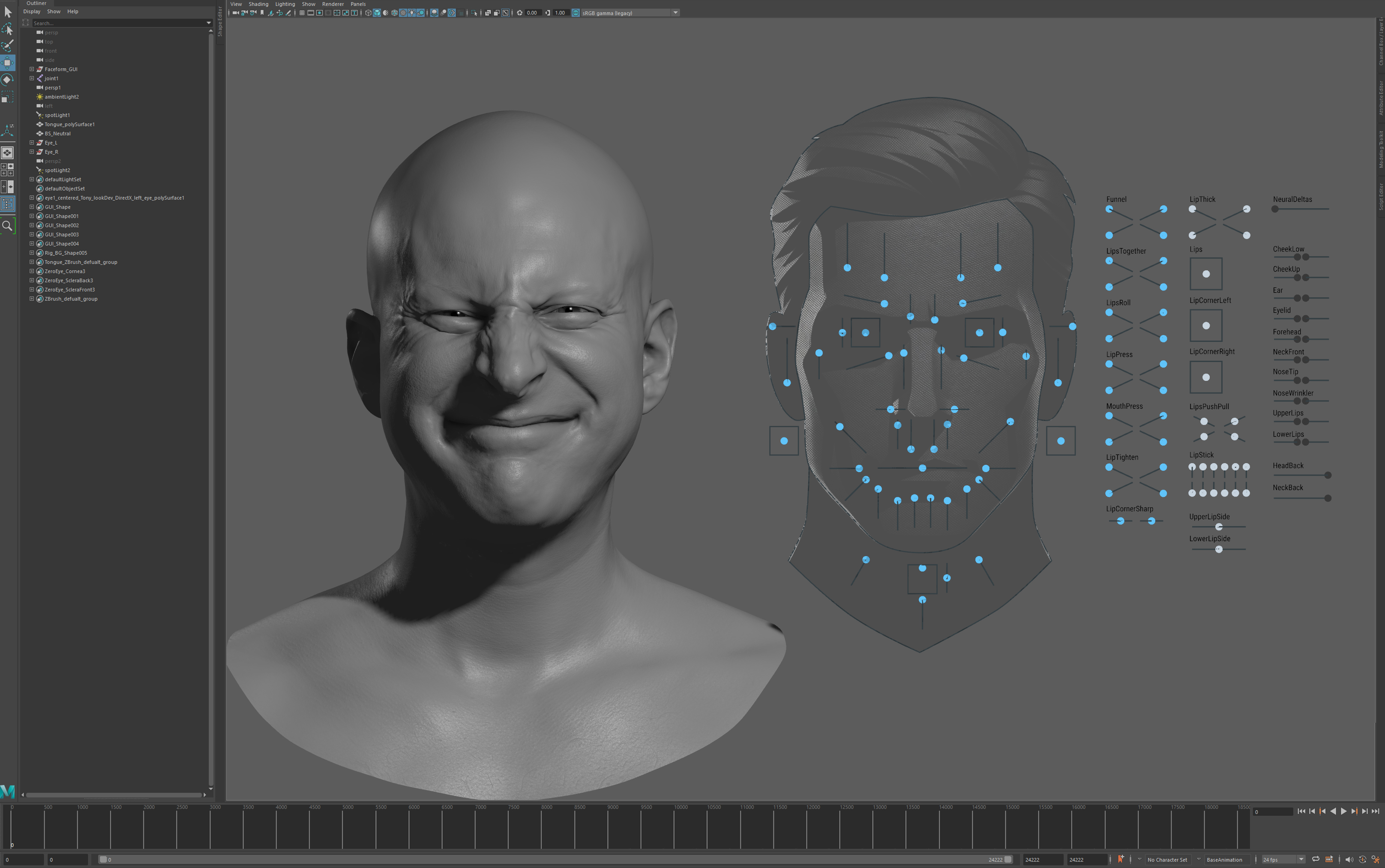Click the viewport Select Camera icon
The image size is (1385, 868).
(x=236, y=12)
